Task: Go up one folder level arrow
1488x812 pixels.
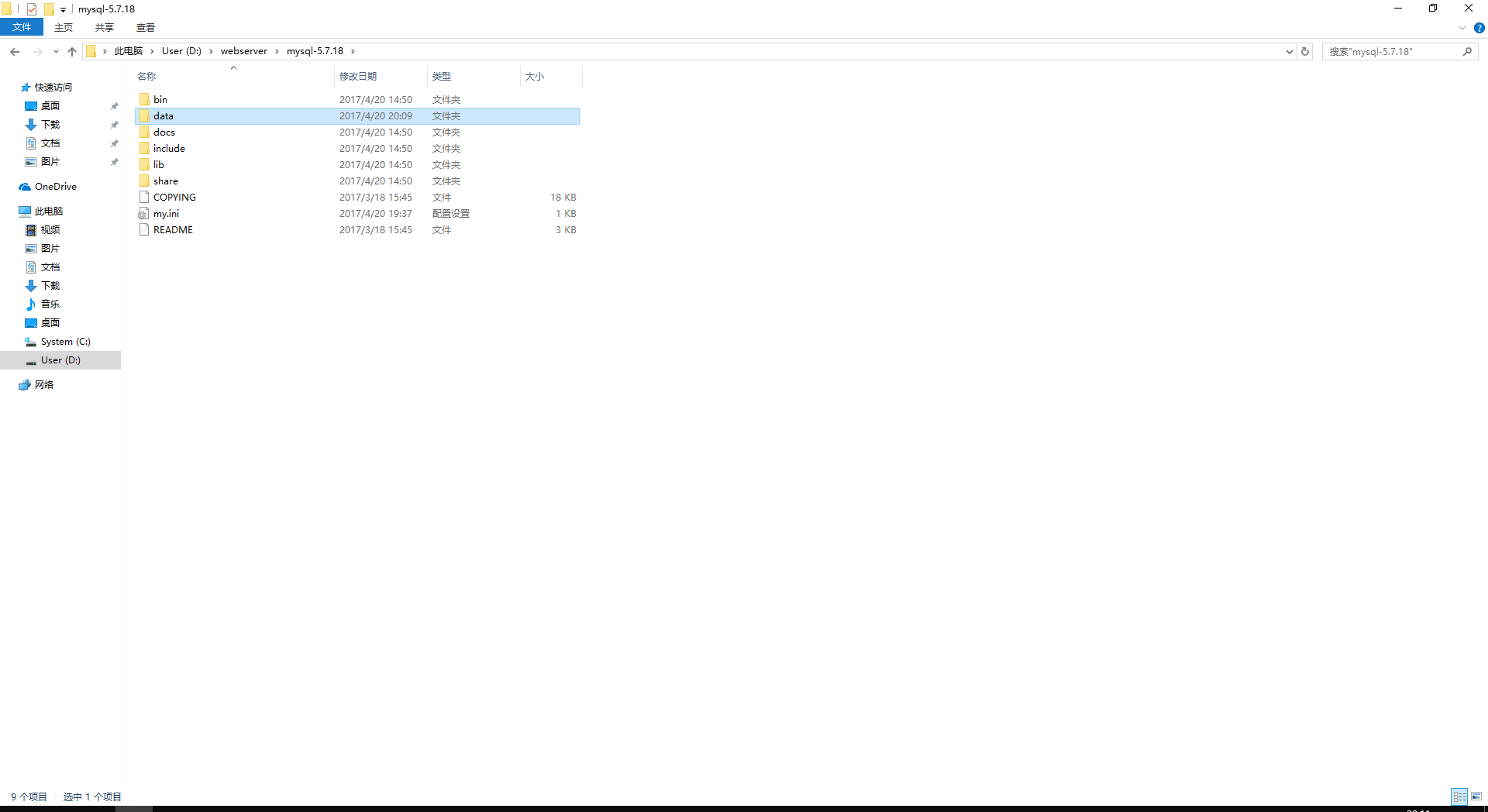Action: point(72,51)
